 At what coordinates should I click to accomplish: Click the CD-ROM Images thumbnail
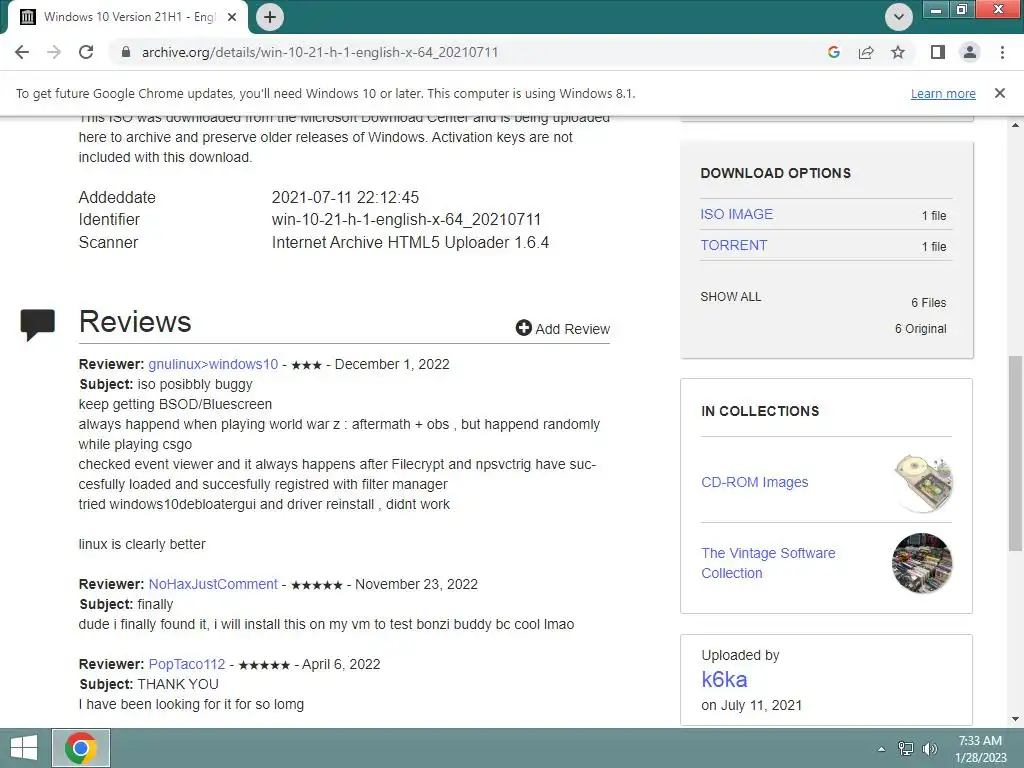click(923, 483)
